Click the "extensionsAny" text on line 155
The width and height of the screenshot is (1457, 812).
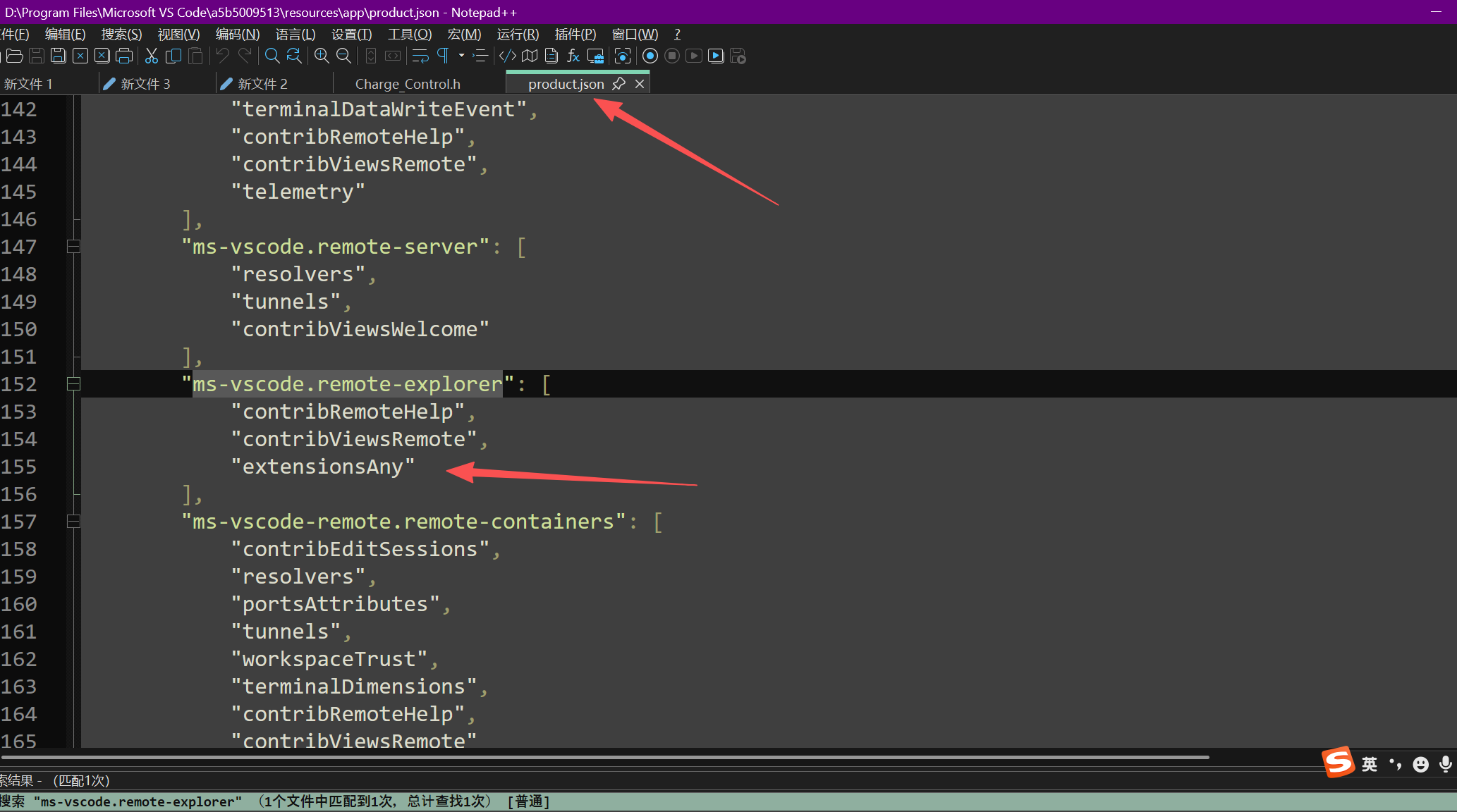[323, 467]
